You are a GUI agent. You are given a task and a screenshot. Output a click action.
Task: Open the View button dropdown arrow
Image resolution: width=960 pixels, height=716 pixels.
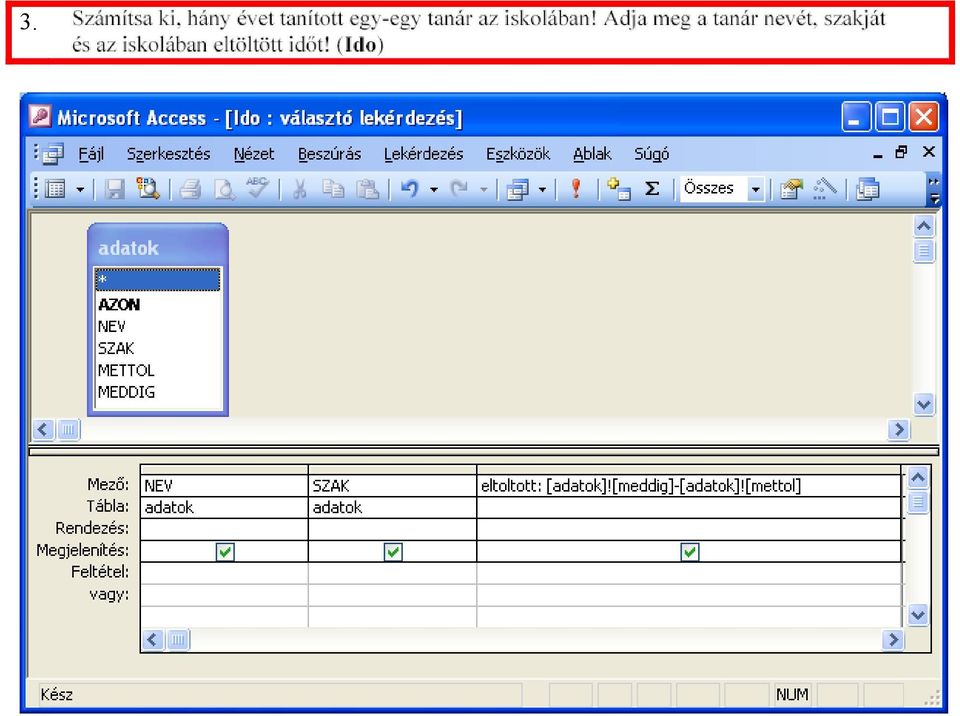click(x=80, y=189)
